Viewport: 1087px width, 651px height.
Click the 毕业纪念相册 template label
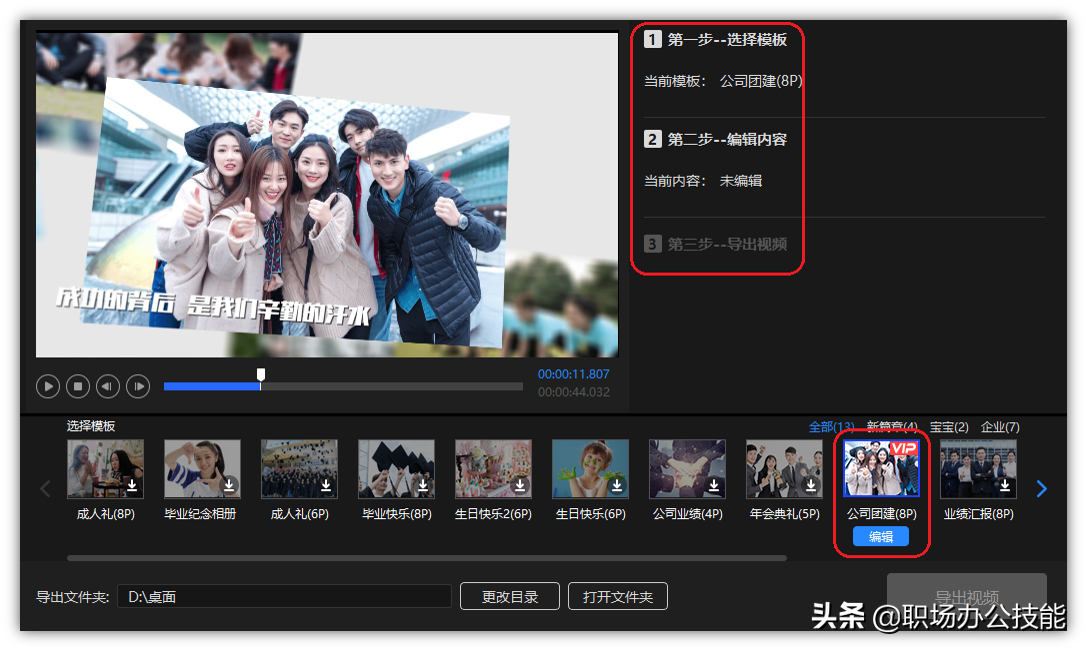(200, 514)
